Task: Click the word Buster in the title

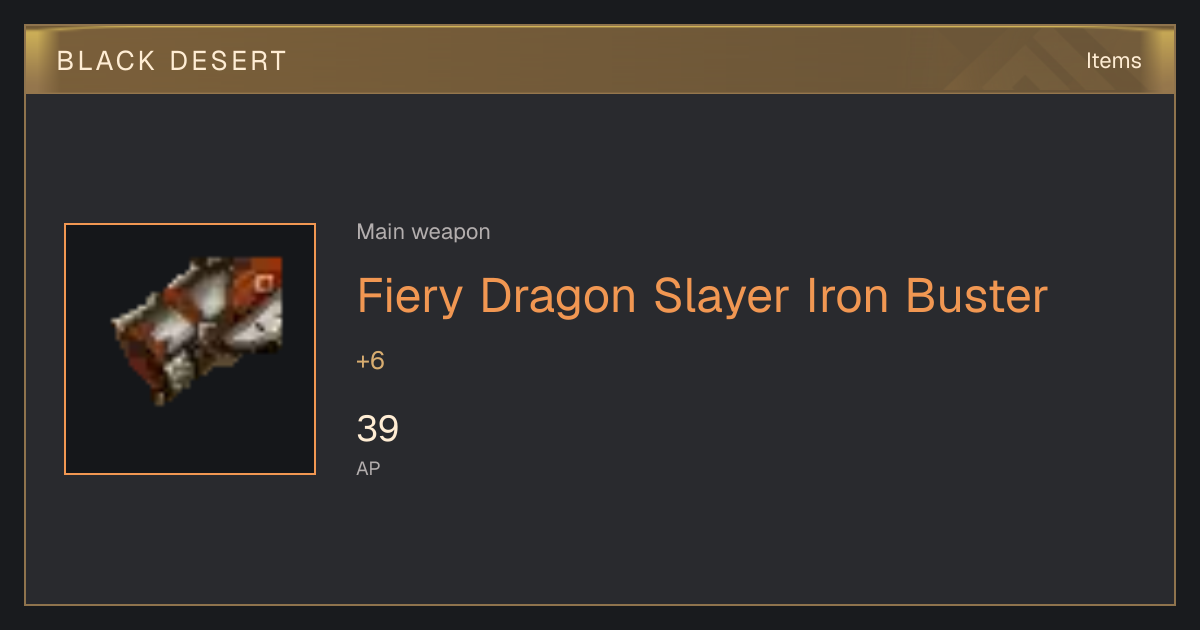Action: click(976, 296)
